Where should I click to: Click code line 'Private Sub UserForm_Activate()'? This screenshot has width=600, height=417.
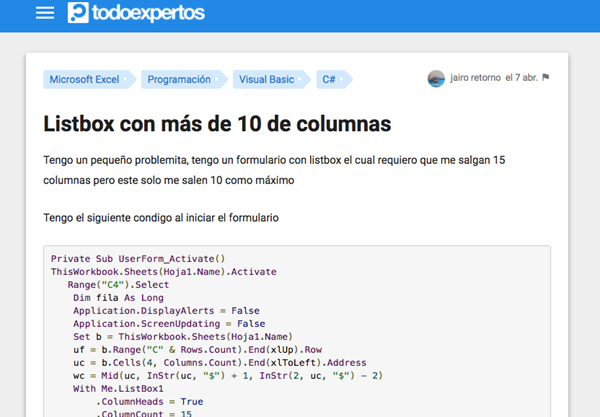138,259
